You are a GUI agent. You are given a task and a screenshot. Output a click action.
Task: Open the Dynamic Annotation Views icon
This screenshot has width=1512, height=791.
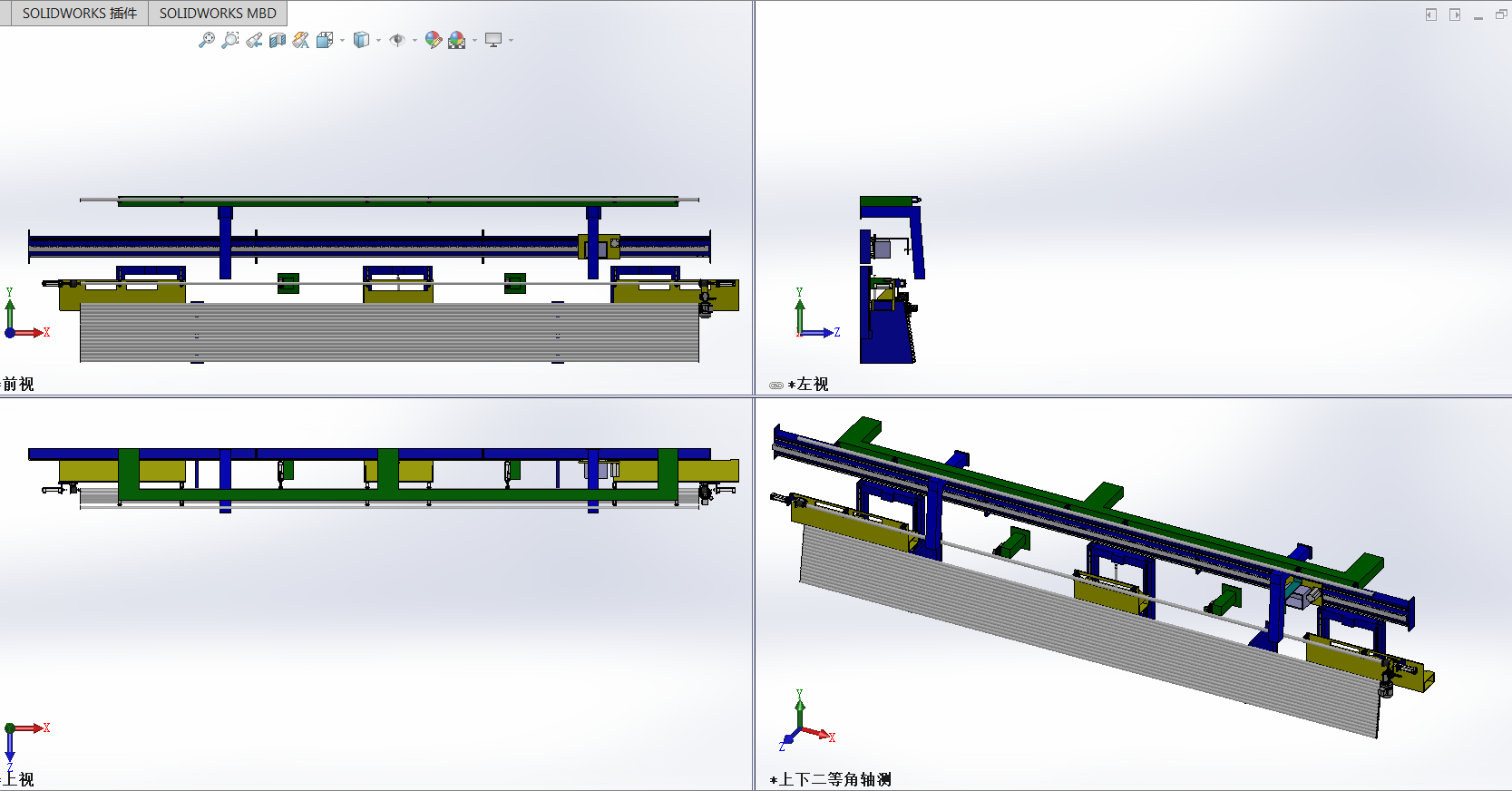pos(301,40)
